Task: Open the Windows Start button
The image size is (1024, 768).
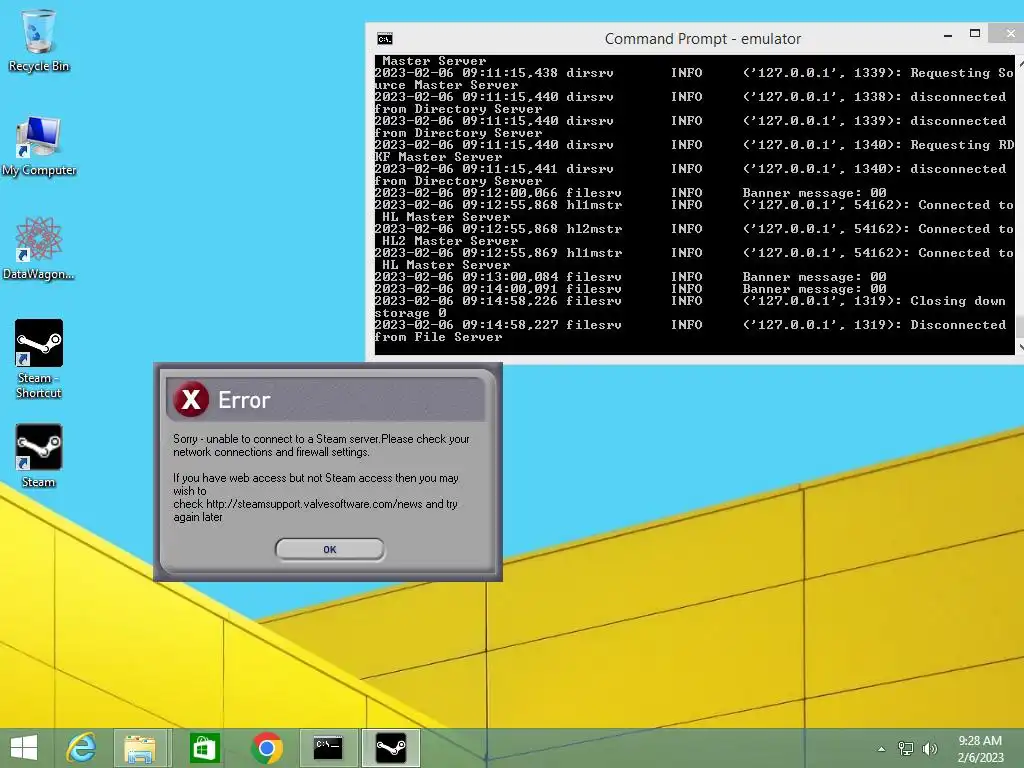Action: click(x=24, y=748)
